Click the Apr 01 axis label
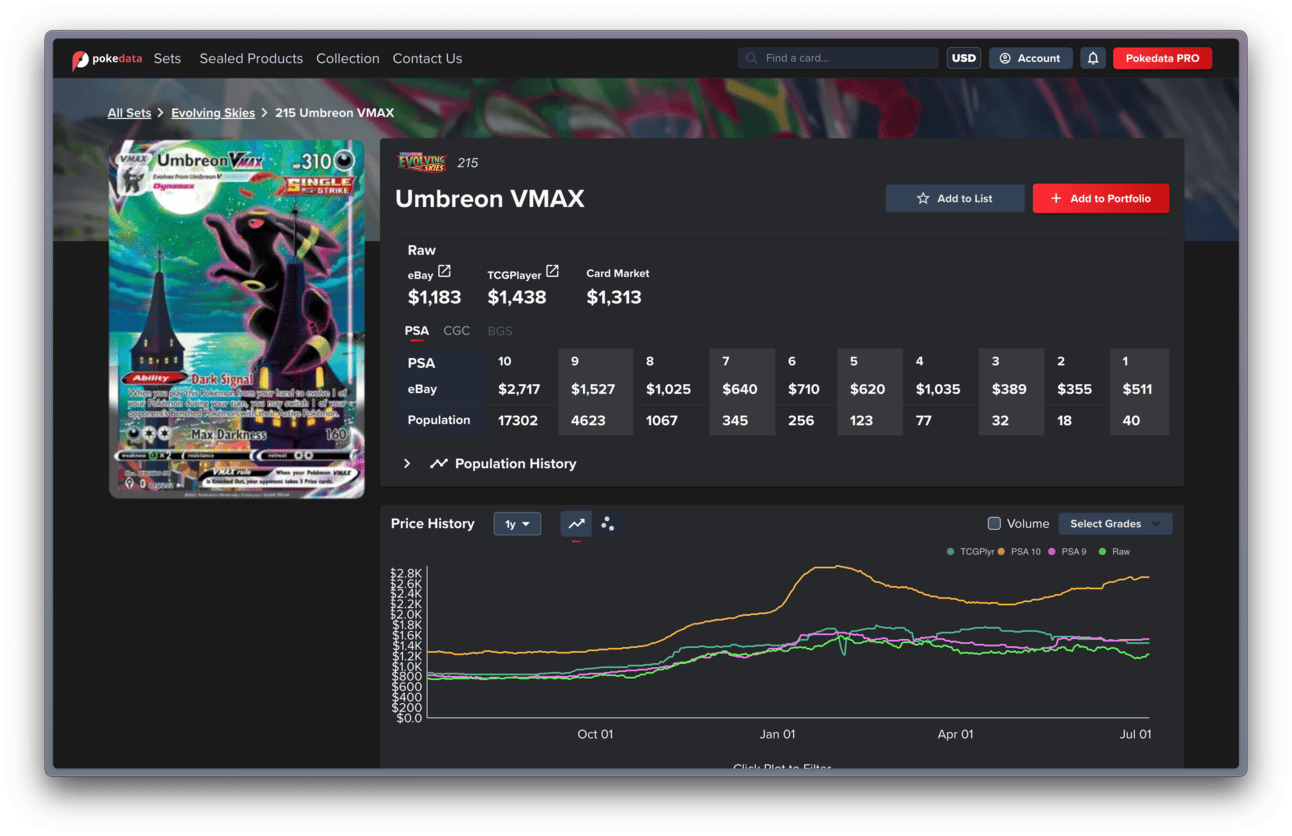The image size is (1292, 836). pos(955,734)
